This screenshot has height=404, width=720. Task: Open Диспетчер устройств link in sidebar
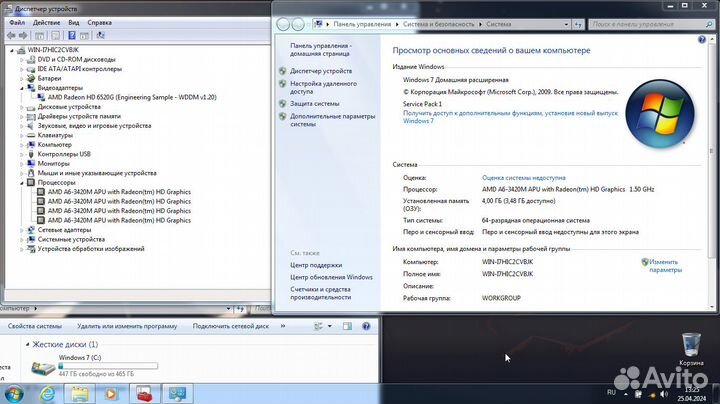point(321,71)
